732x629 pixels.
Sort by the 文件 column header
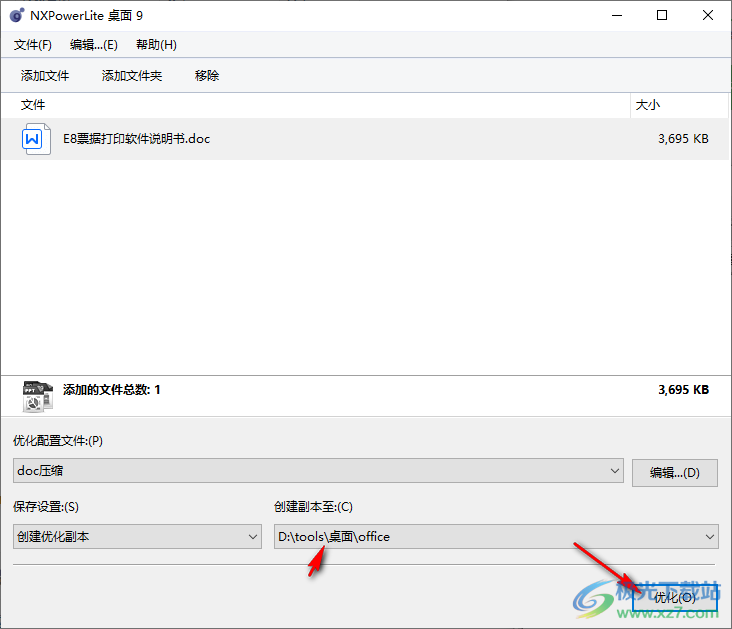pos(316,105)
